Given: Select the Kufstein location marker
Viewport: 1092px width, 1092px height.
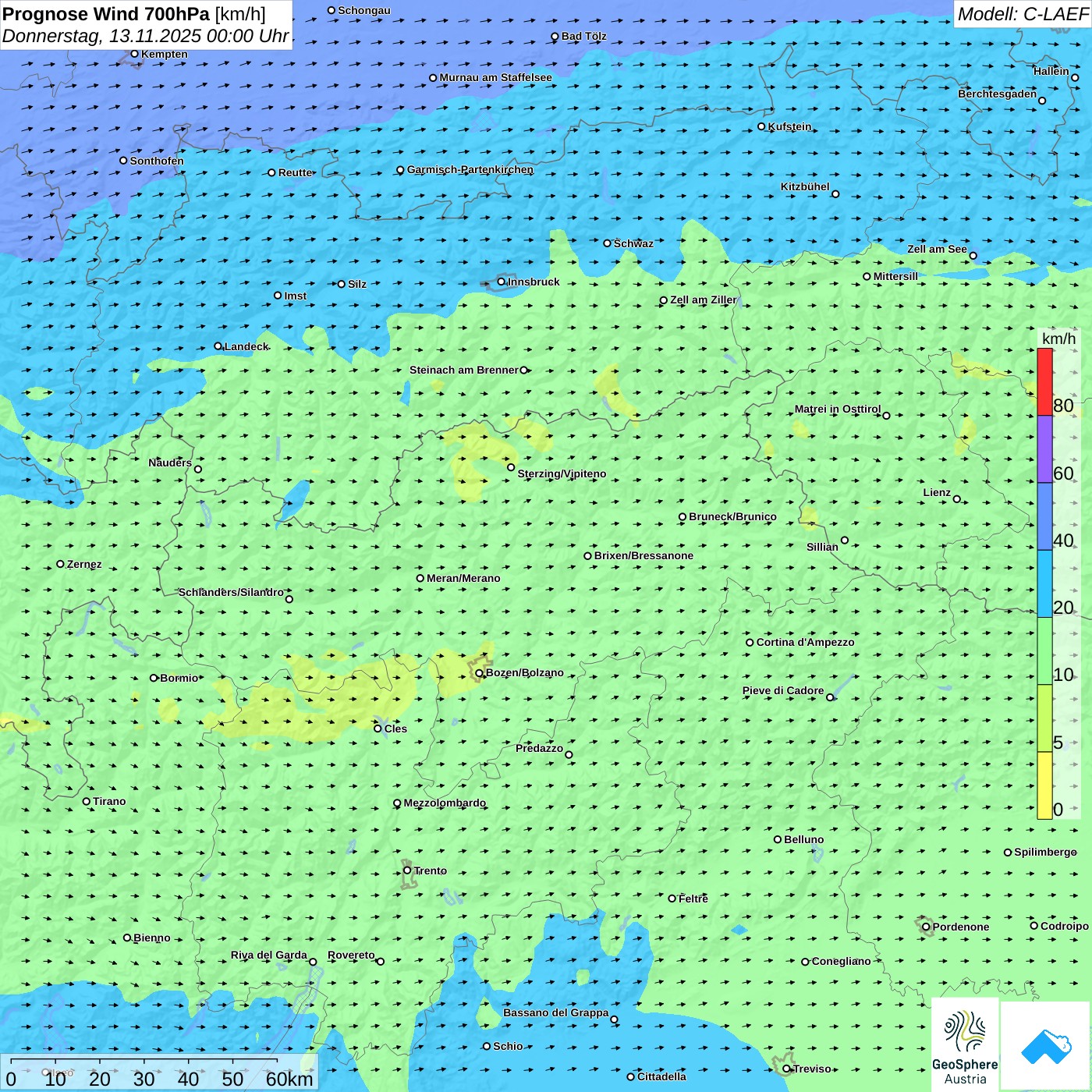Looking at the screenshot, I should tap(762, 126).
